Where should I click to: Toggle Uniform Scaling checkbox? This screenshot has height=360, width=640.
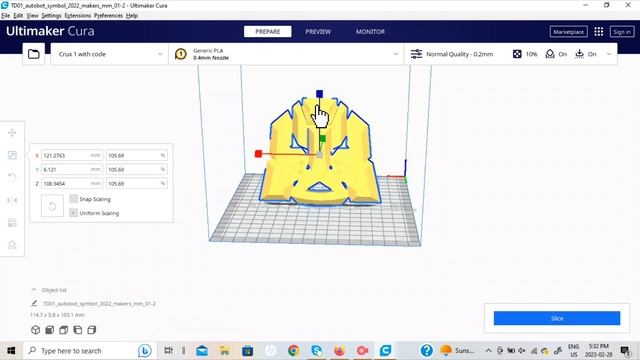point(73,213)
